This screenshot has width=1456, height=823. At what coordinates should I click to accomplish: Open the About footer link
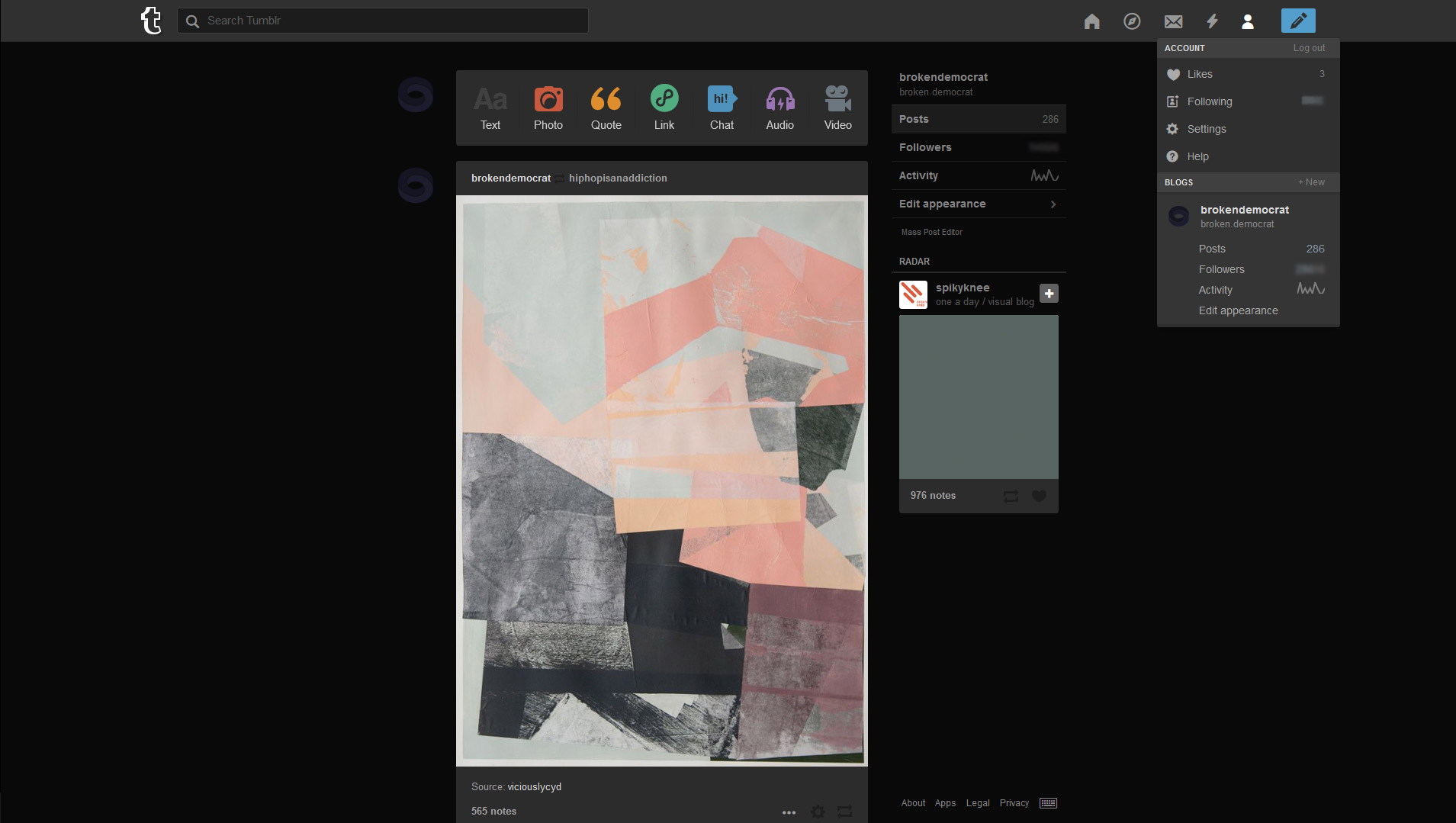(913, 803)
